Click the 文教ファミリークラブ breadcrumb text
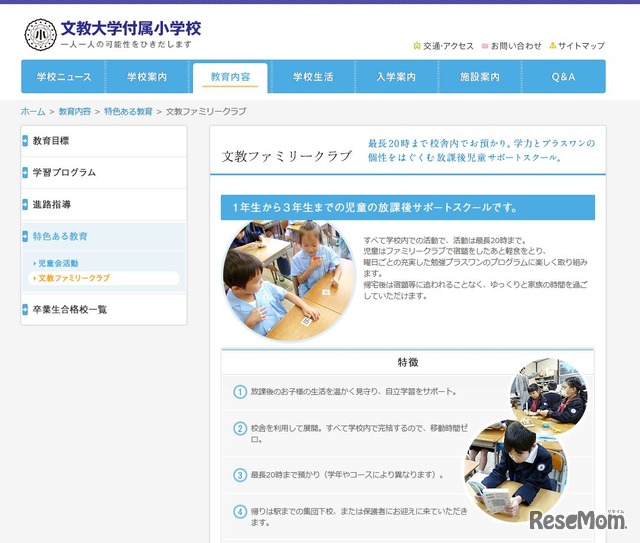640x543 pixels. [206, 111]
